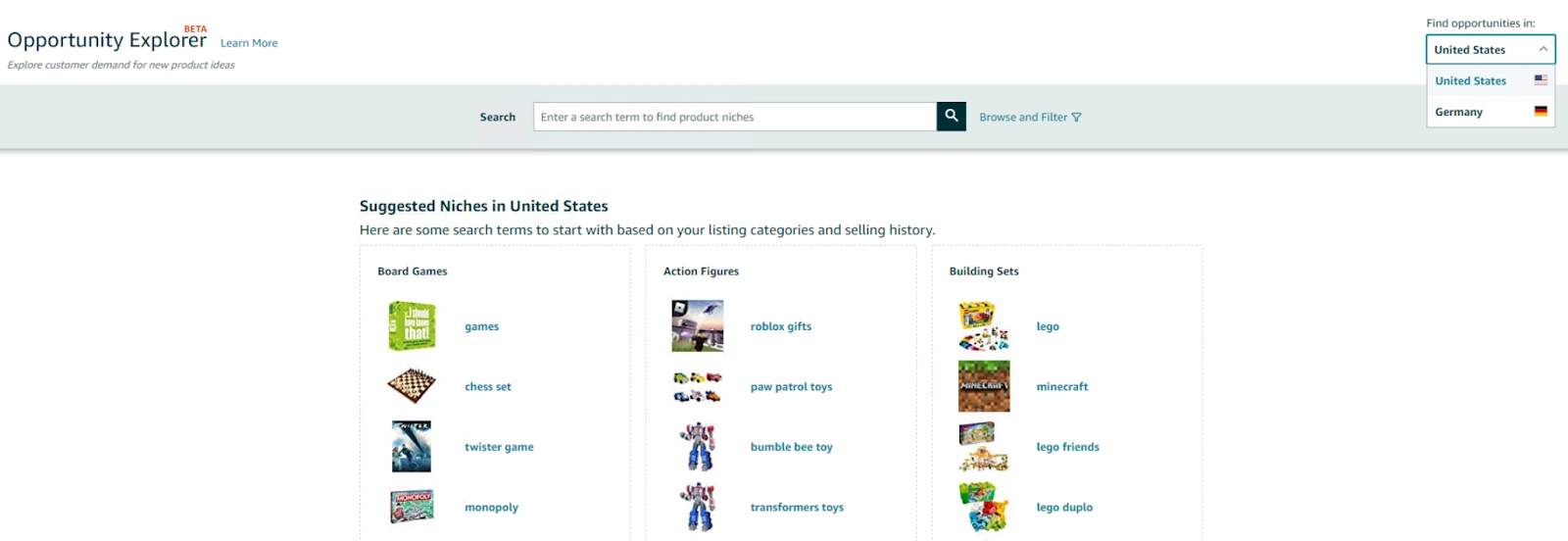Select the twister game niche link
The image size is (1568, 541).
click(499, 447)
